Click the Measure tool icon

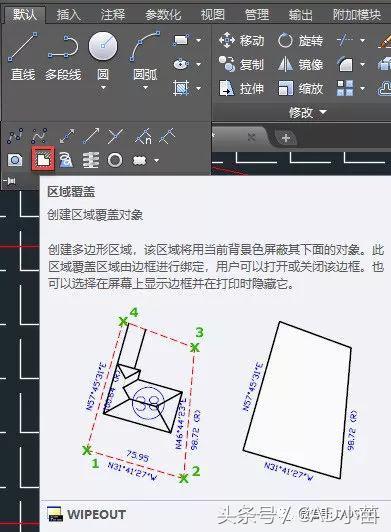coord(168,136)
